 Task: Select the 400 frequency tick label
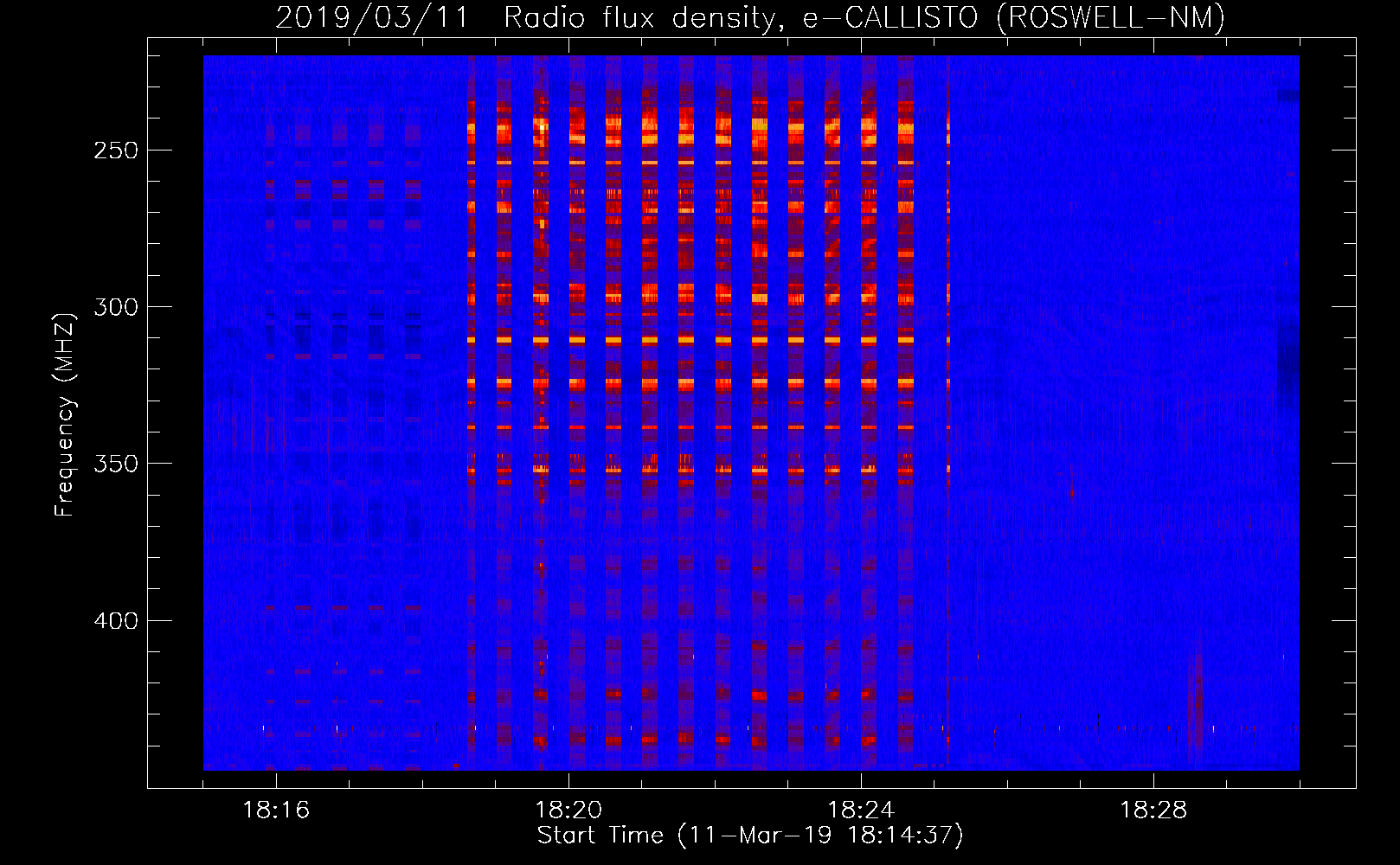(116, 621)
